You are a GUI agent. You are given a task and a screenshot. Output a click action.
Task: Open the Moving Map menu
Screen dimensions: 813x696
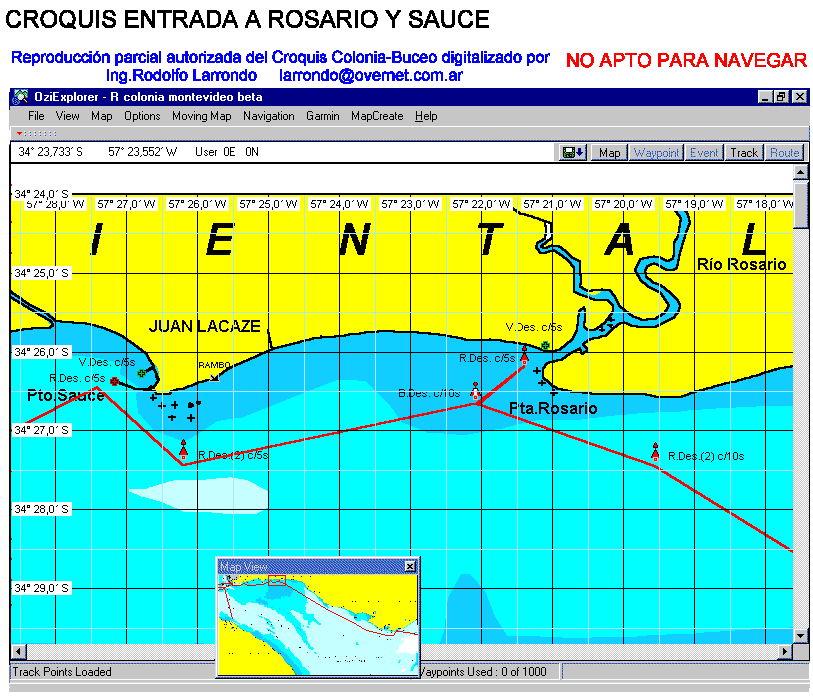[201, 116]
